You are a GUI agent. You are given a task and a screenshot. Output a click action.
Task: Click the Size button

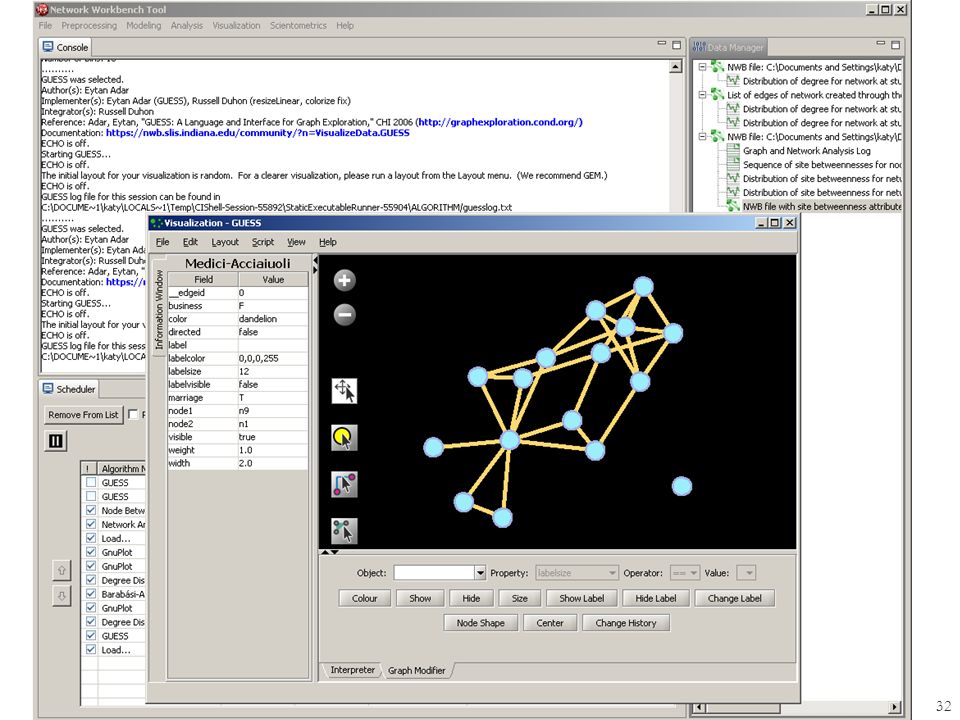pyautogui.click(x=520, y=598)
